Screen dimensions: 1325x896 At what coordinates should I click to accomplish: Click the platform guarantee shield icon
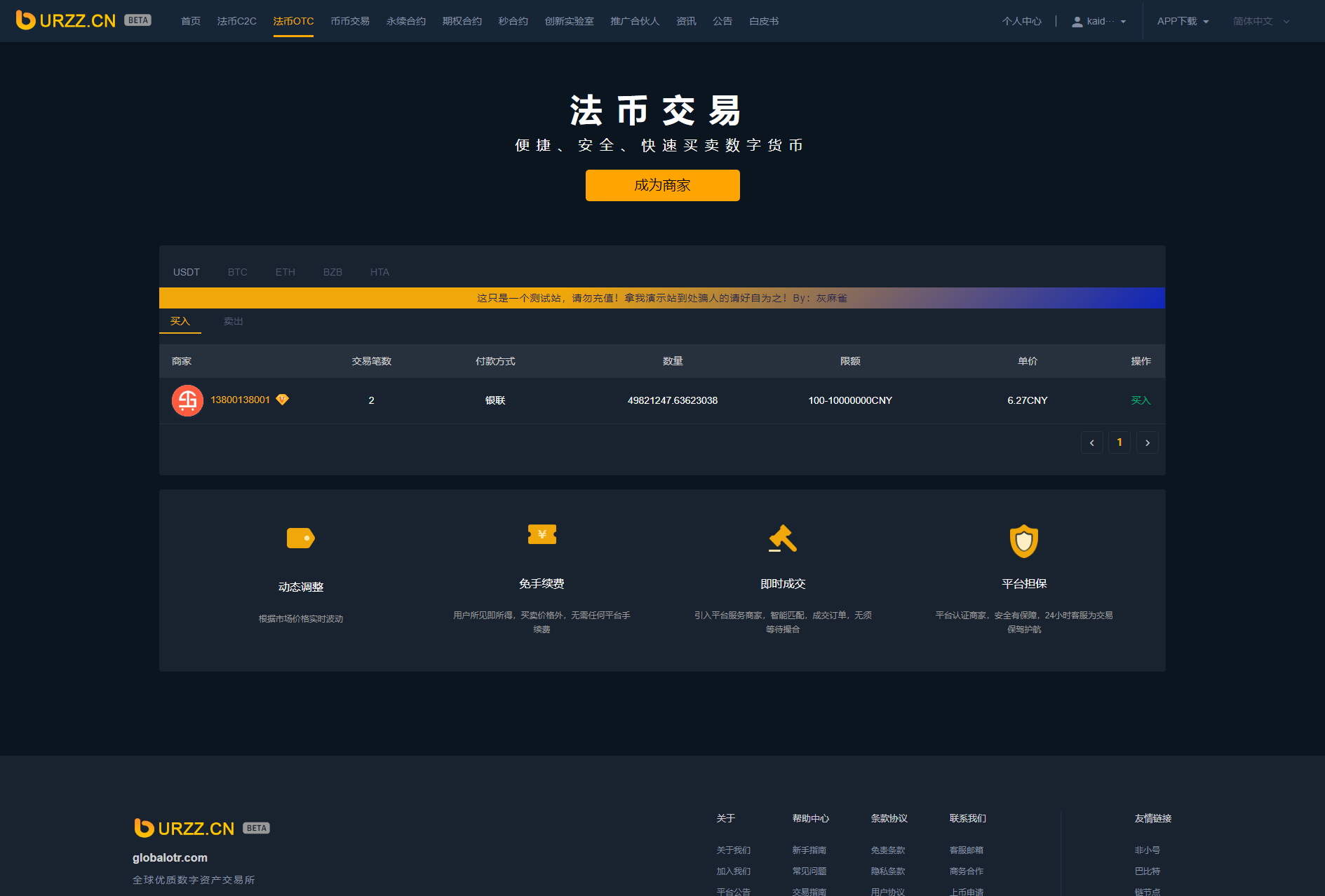tap(1023, 541)
